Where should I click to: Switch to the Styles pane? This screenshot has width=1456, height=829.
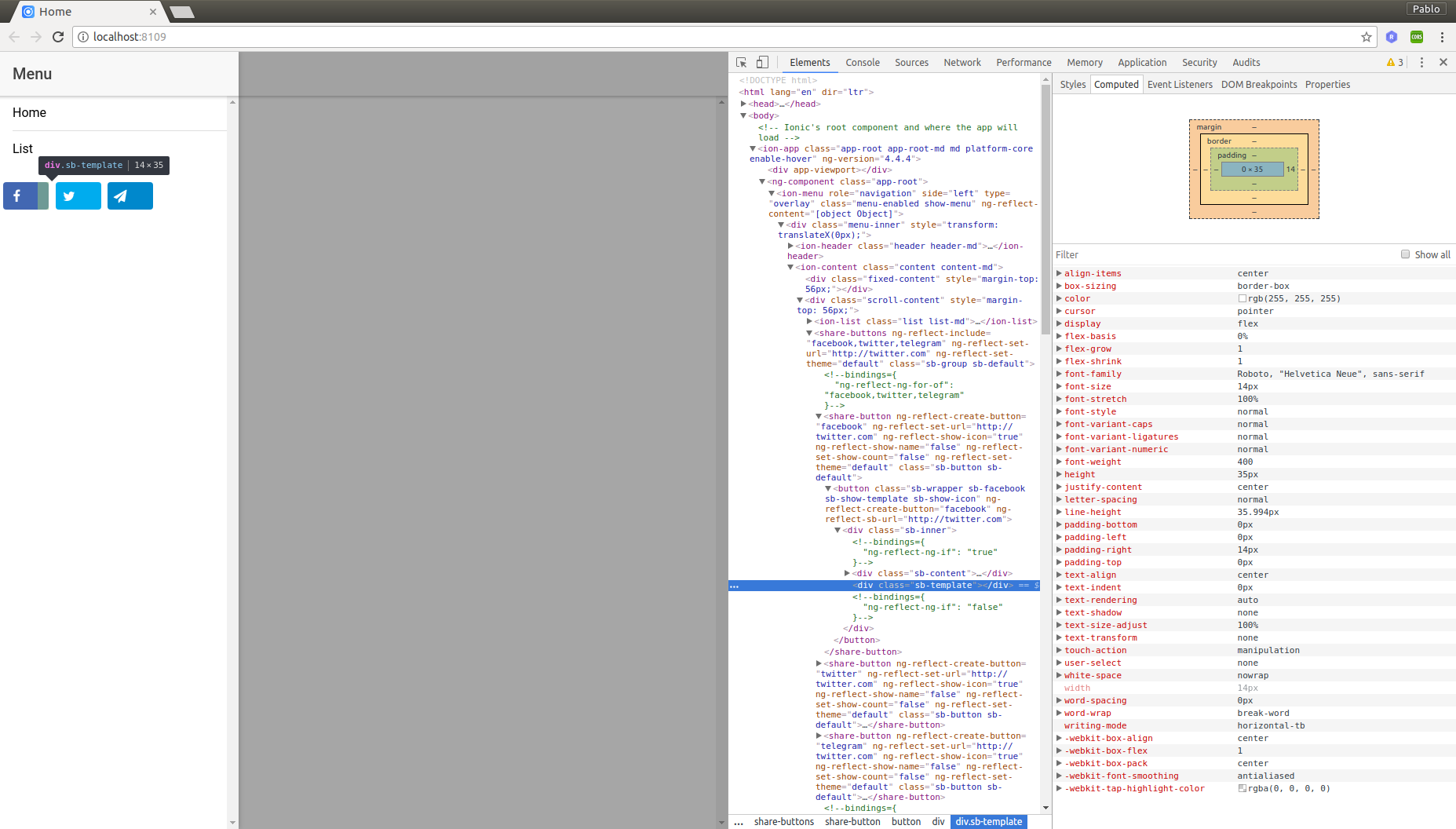(x=1073, y=85)
